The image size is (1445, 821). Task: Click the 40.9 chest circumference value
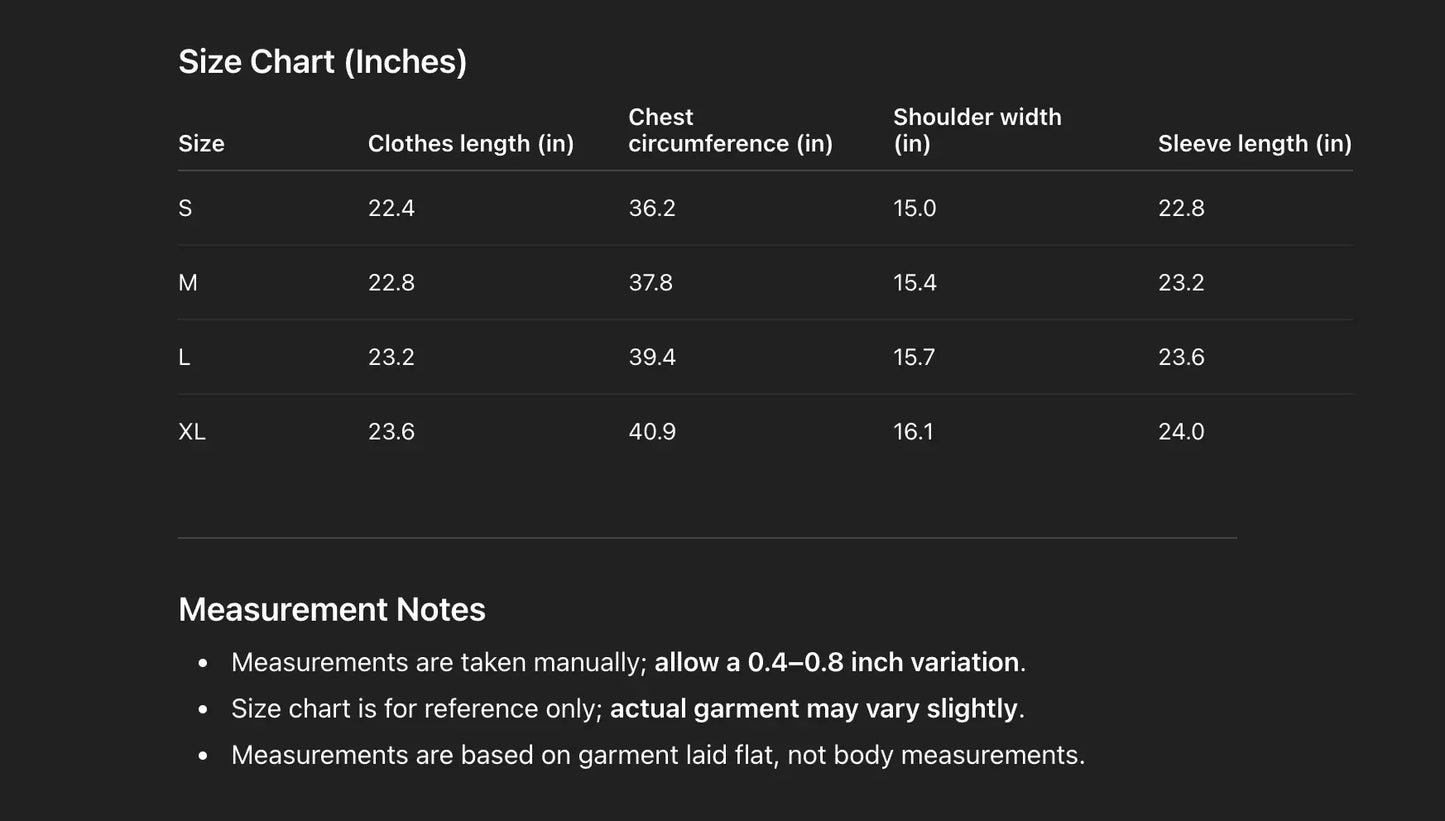652,432
